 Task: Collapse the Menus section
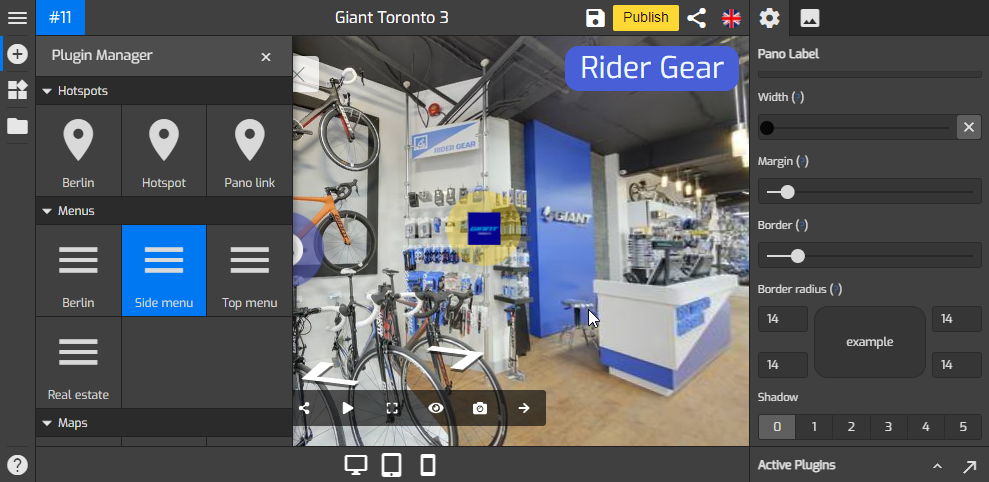[47, 211]
